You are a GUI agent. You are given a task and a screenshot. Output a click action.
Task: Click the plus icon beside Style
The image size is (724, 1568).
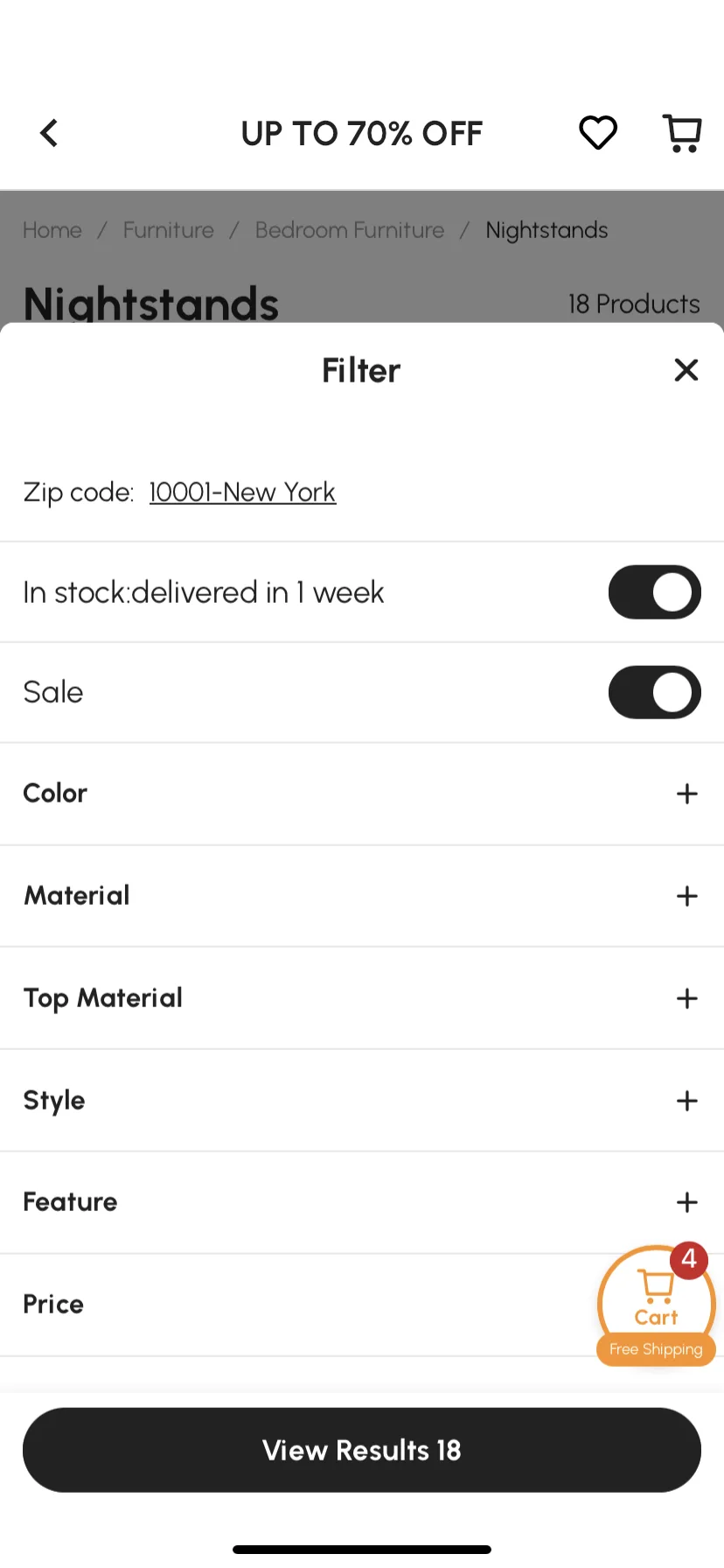(x=687, y=1101)
